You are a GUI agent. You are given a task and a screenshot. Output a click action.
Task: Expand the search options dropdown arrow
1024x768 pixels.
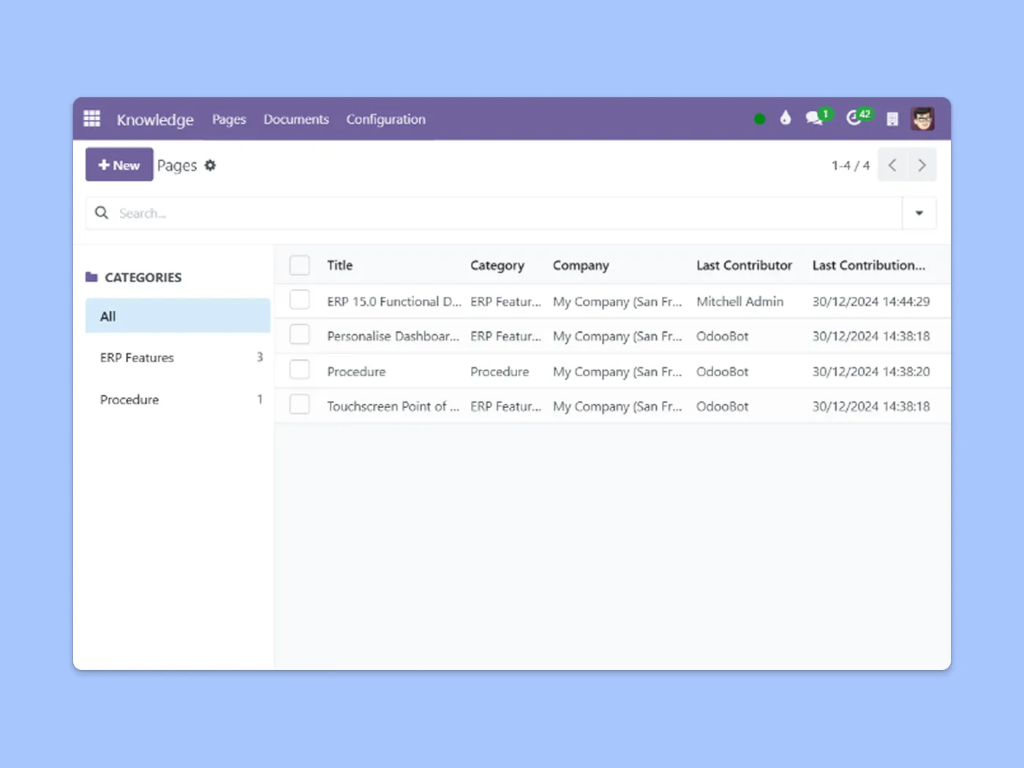click(x=919, y=213)
